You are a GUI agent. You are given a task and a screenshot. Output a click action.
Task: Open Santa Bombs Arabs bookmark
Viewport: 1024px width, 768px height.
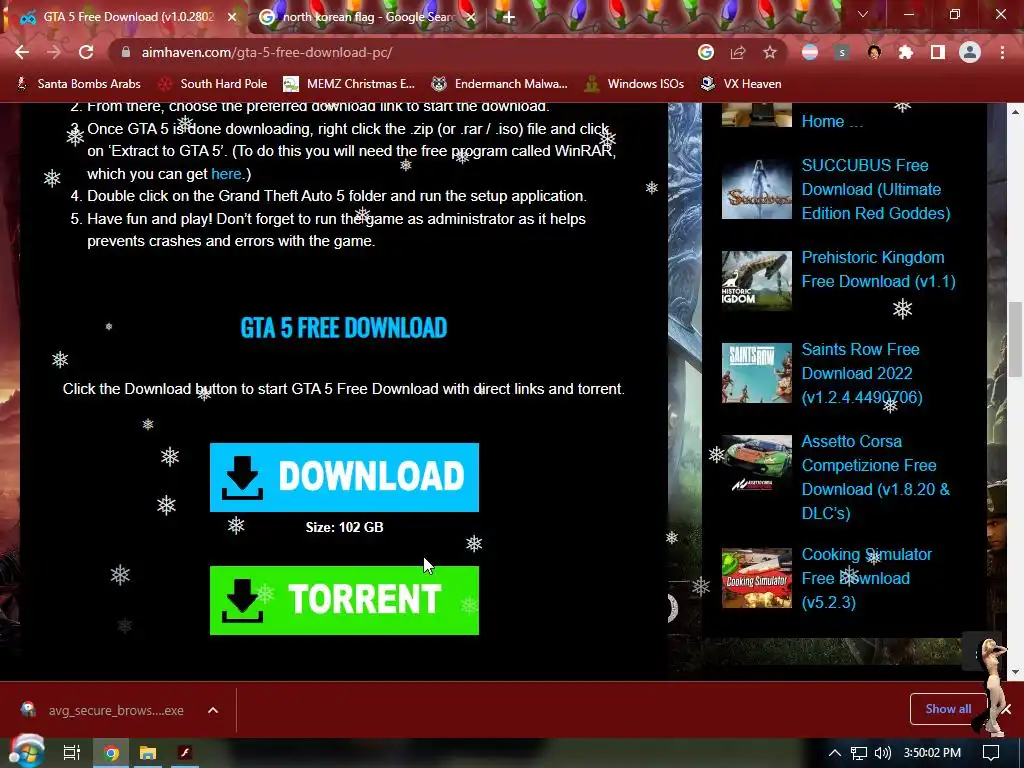tap(78, 84)
